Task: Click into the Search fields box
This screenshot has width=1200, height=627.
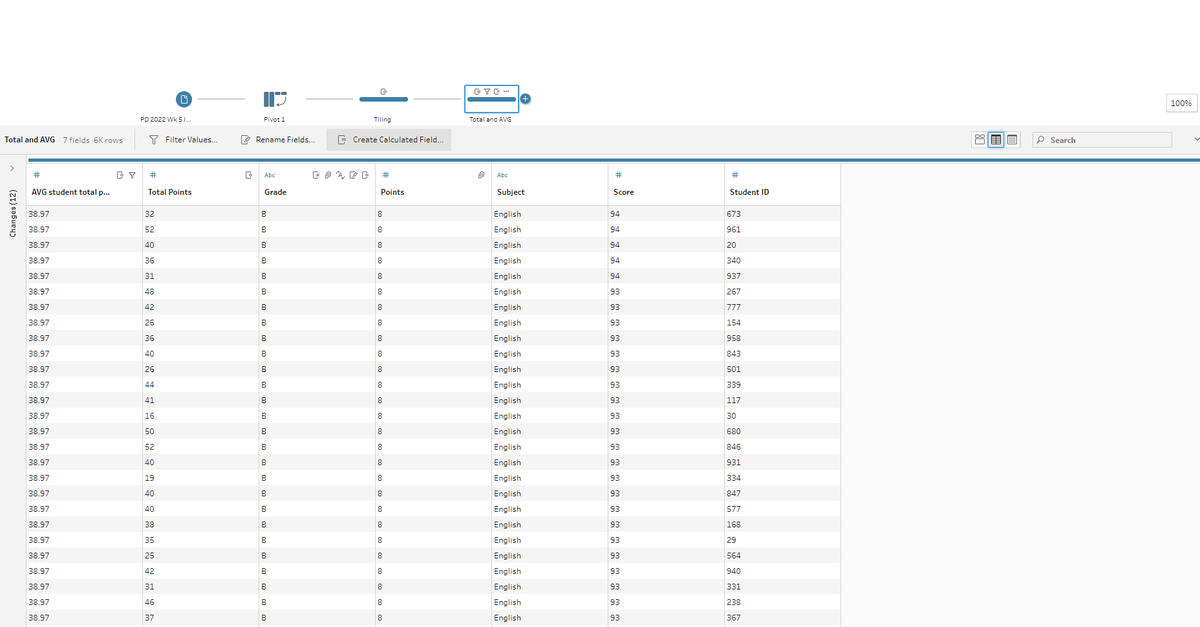Action: click(x=1101, y=140)
